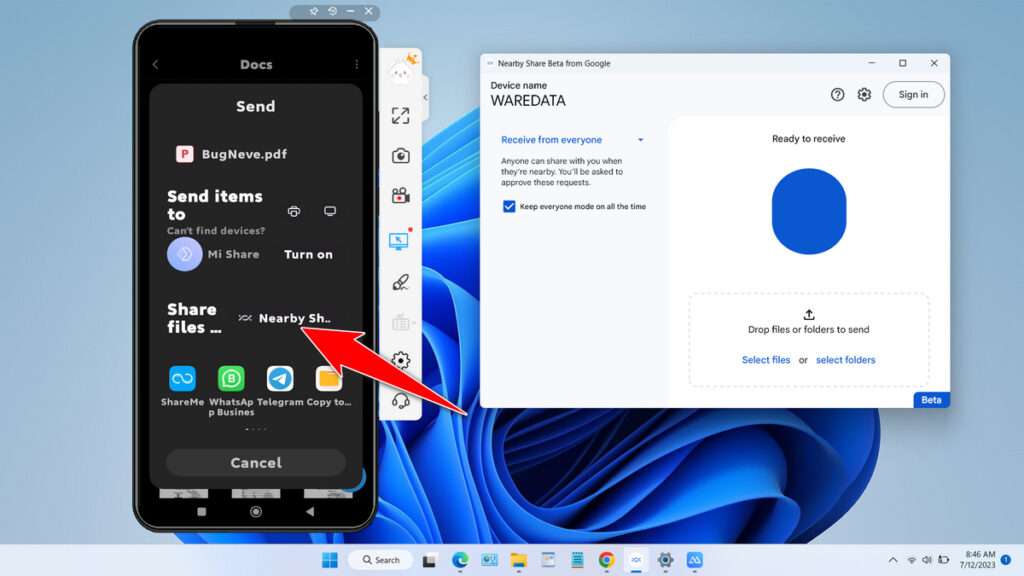Open Nearby Share settings gear

coord(864,95)
